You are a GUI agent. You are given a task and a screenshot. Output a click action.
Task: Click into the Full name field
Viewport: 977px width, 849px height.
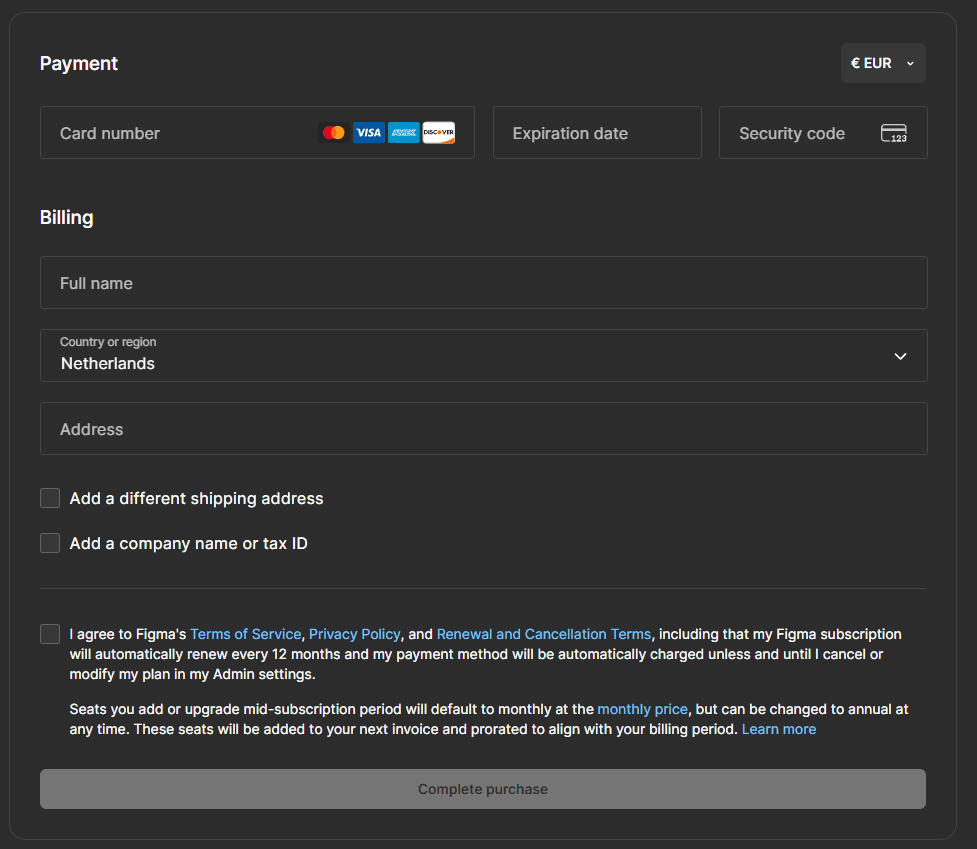pyautogui.click(x=484, y=283)
